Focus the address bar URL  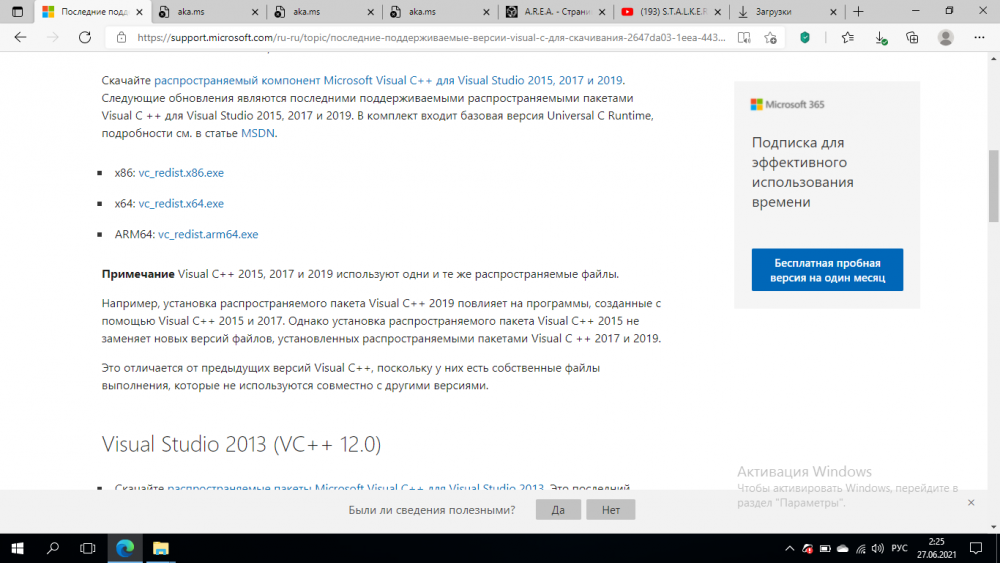pos(431,38)
